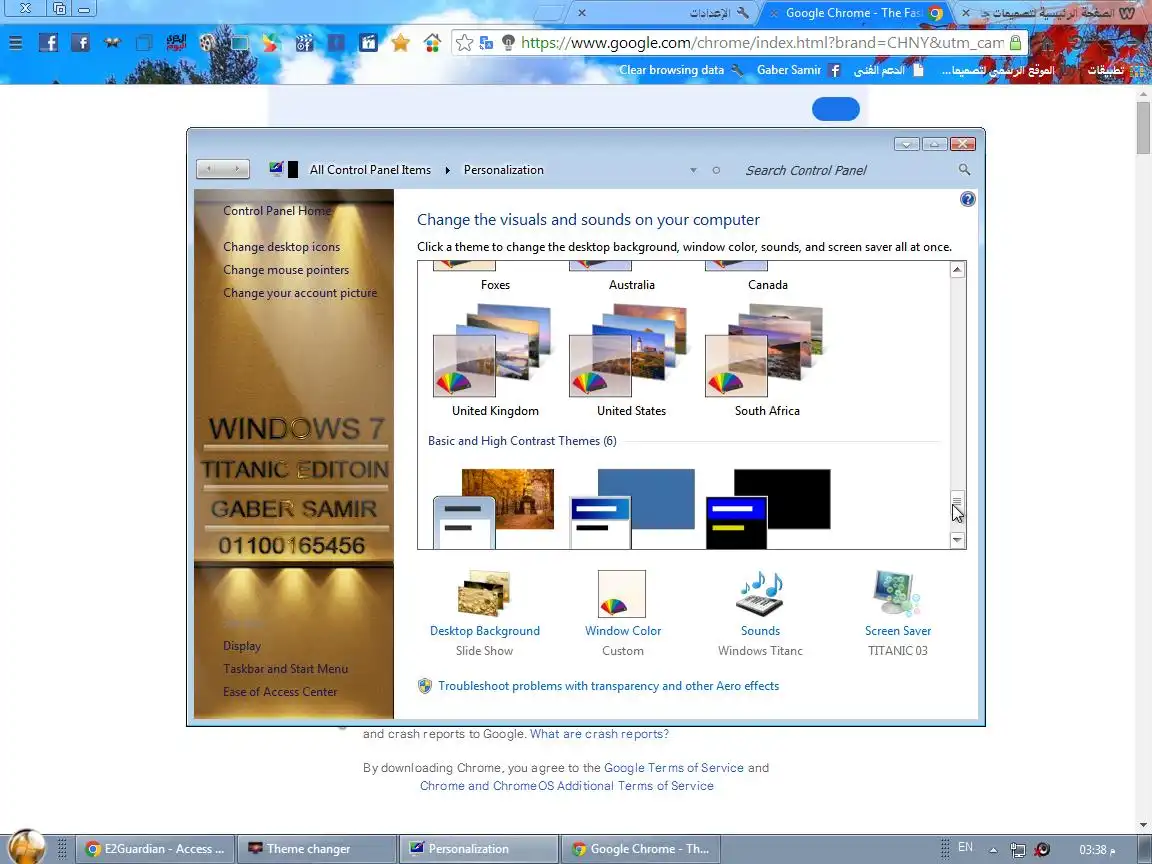This screenshot has height=864, width=1152.
Task: Click the clock in the taskbar
Action: click(1098, 850)
